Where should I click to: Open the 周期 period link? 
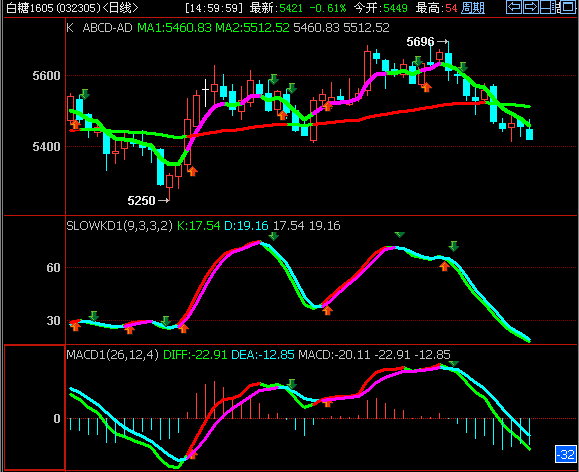click(473, 7)
